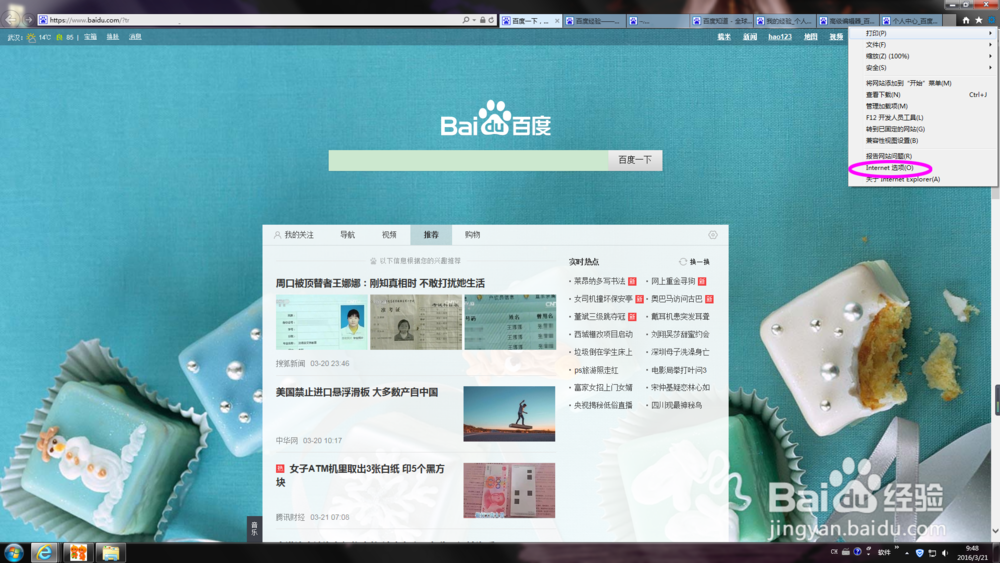Open headline 女子ATM机里取出3张白纸
The height and width of the screenshot is (563, 1000).
tap(360, 476)
